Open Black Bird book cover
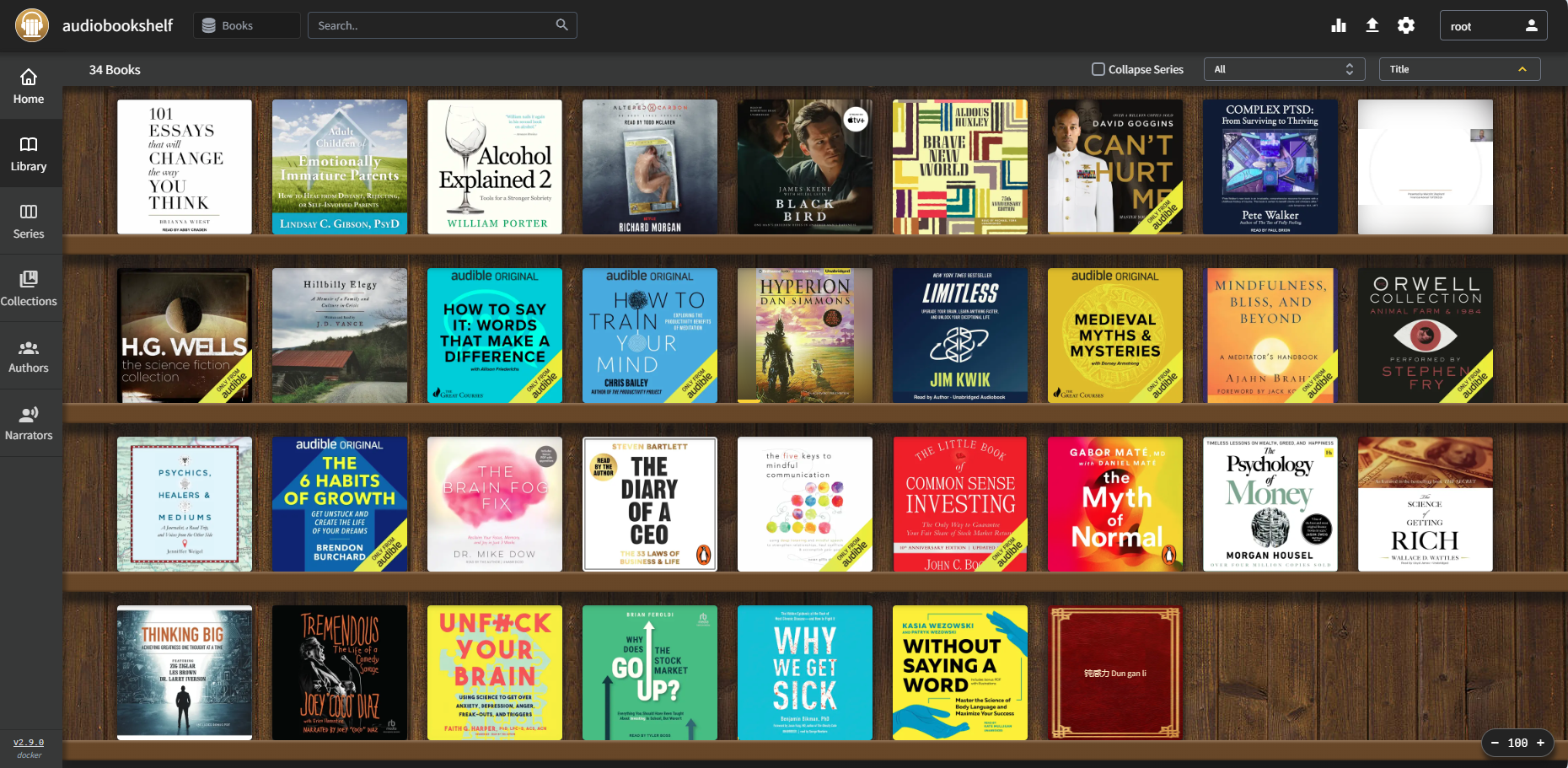Screen dimensions: 1568x768 point(805,167)
